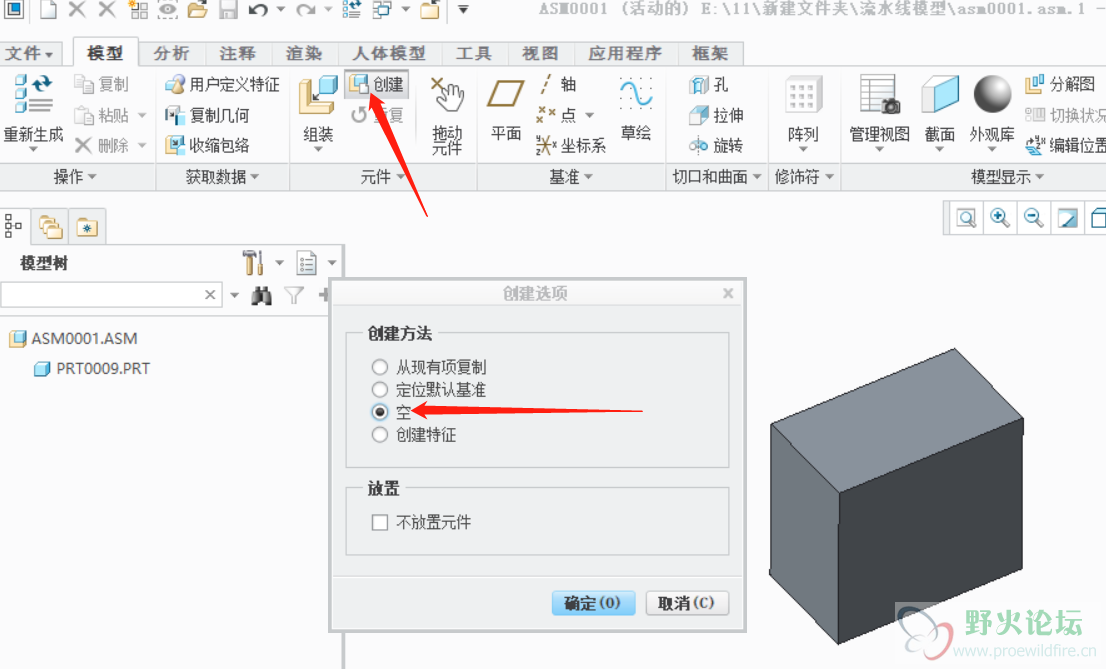1106x669 pixels.
Task: Open the File (文件) menu
Action: pyautogui.click(x=30, y=54)
